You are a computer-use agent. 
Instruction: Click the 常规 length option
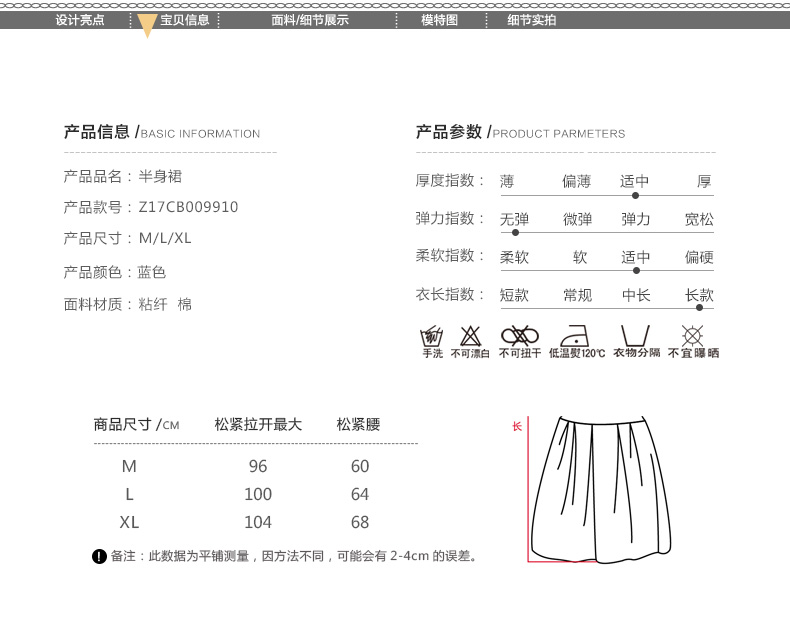(x=577, y=295)
